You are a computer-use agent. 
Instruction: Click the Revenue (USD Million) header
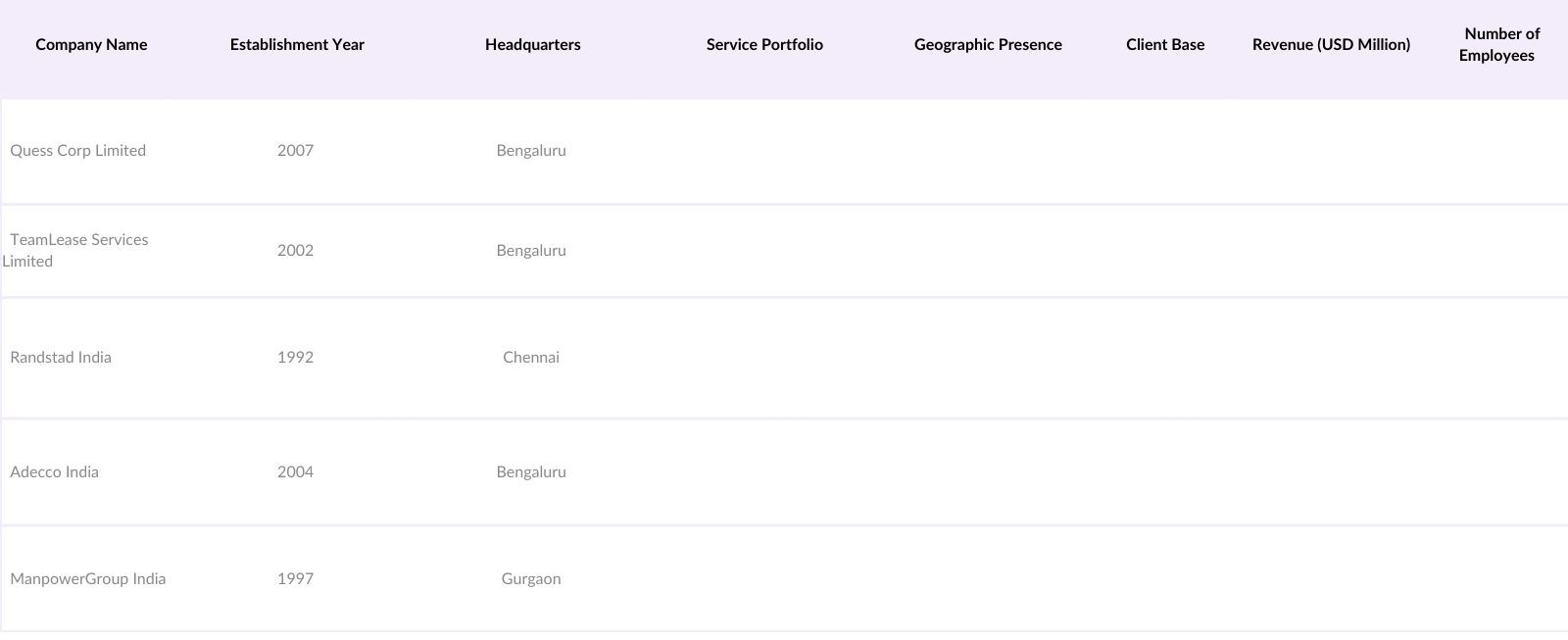pyautogui.click(x=1331, y=45)
